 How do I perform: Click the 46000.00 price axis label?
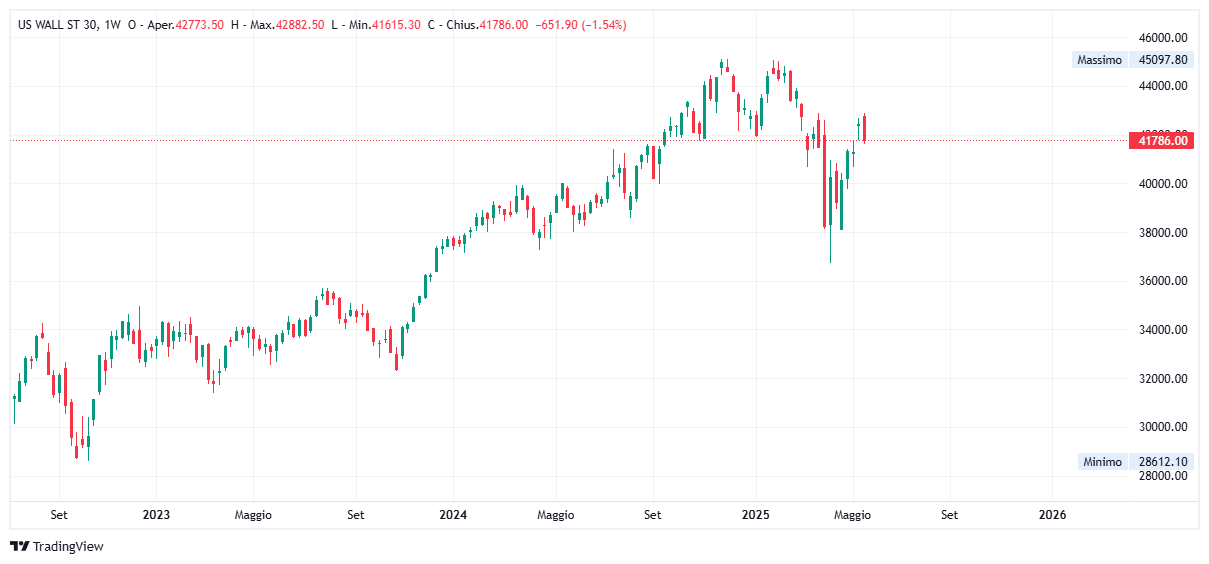coord(1163,37)
